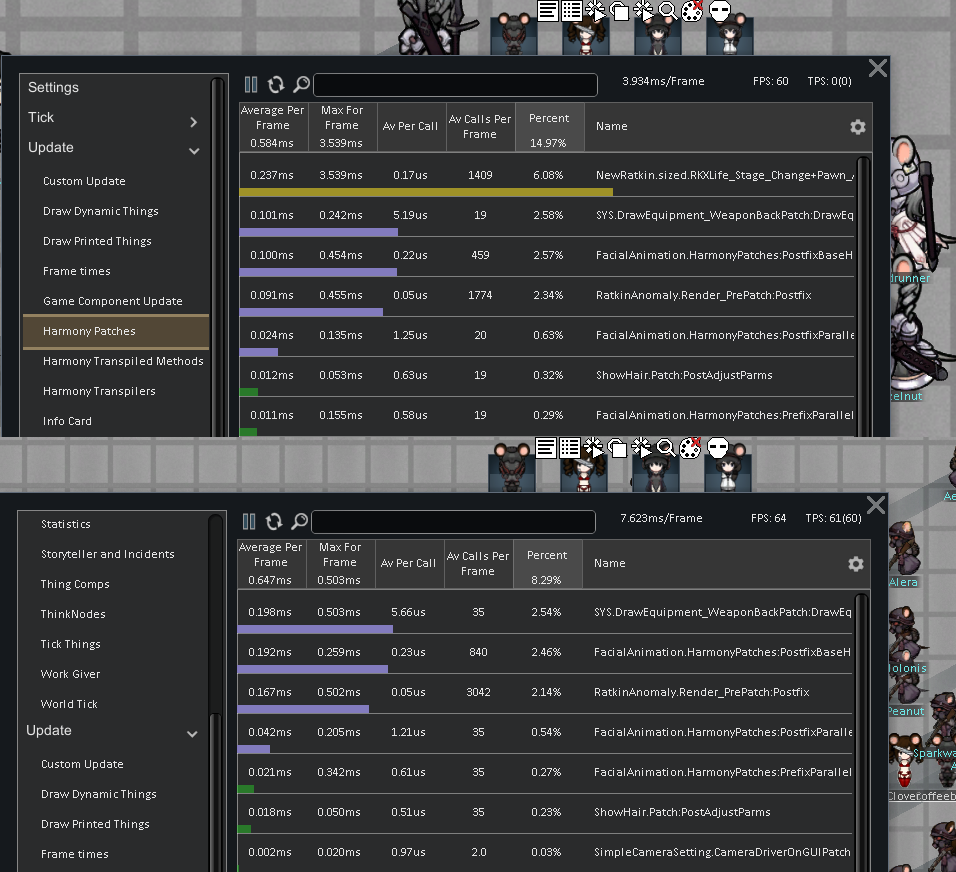956x872 pixels.
Task: Sort by Av Per Call in the upper table
Action: click(x=410, y=127)
